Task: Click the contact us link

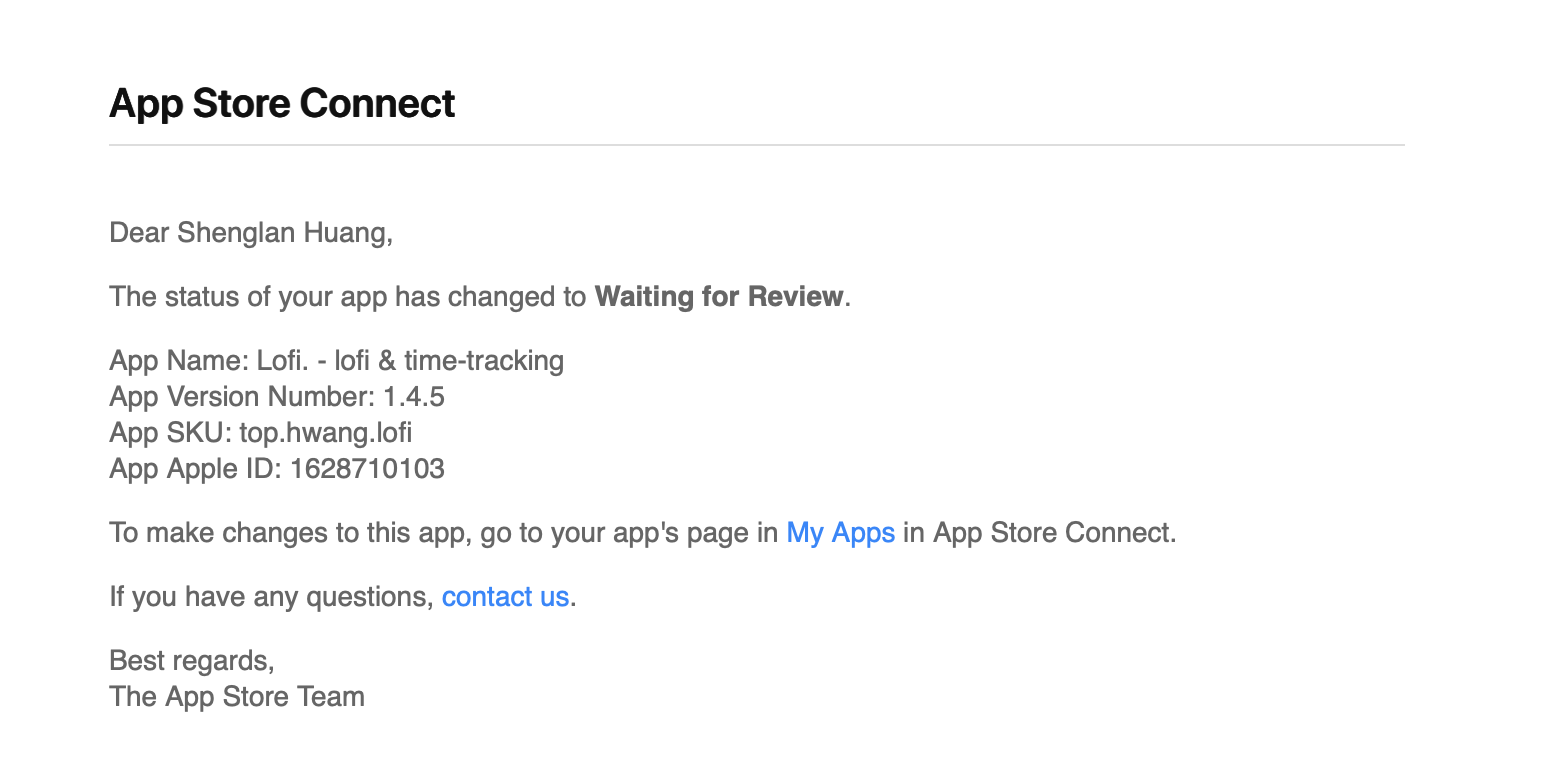Action: click(x=505, y=597)
